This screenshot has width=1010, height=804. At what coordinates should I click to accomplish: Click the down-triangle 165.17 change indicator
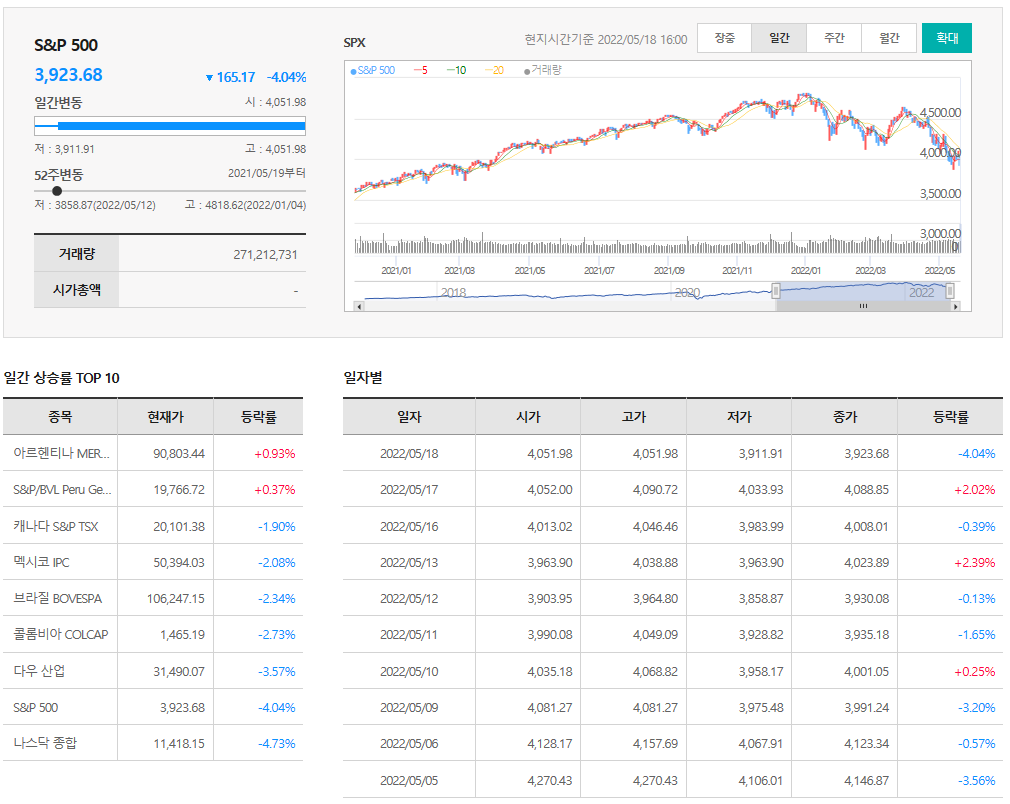click(231, 77)
